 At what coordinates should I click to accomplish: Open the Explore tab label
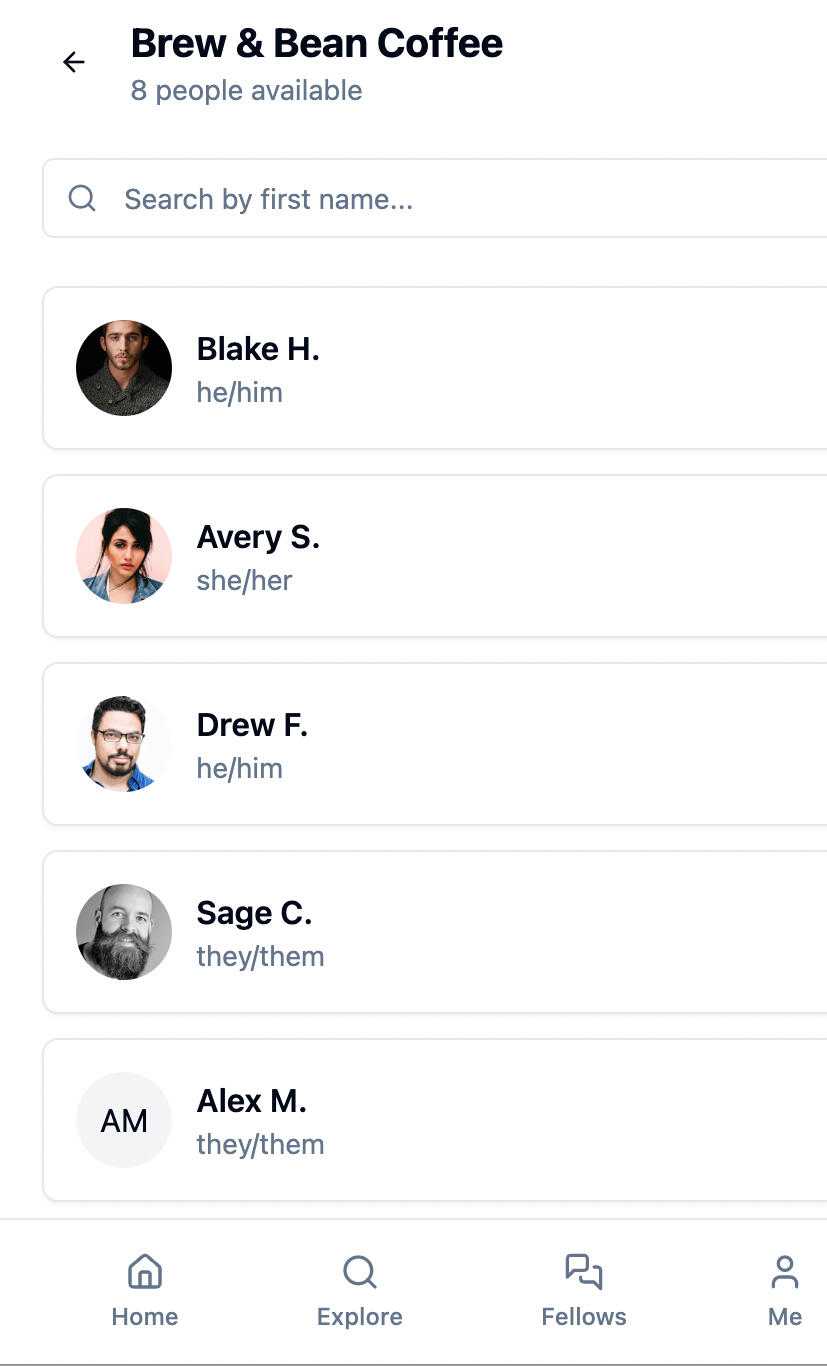(x=359, y=1317)
